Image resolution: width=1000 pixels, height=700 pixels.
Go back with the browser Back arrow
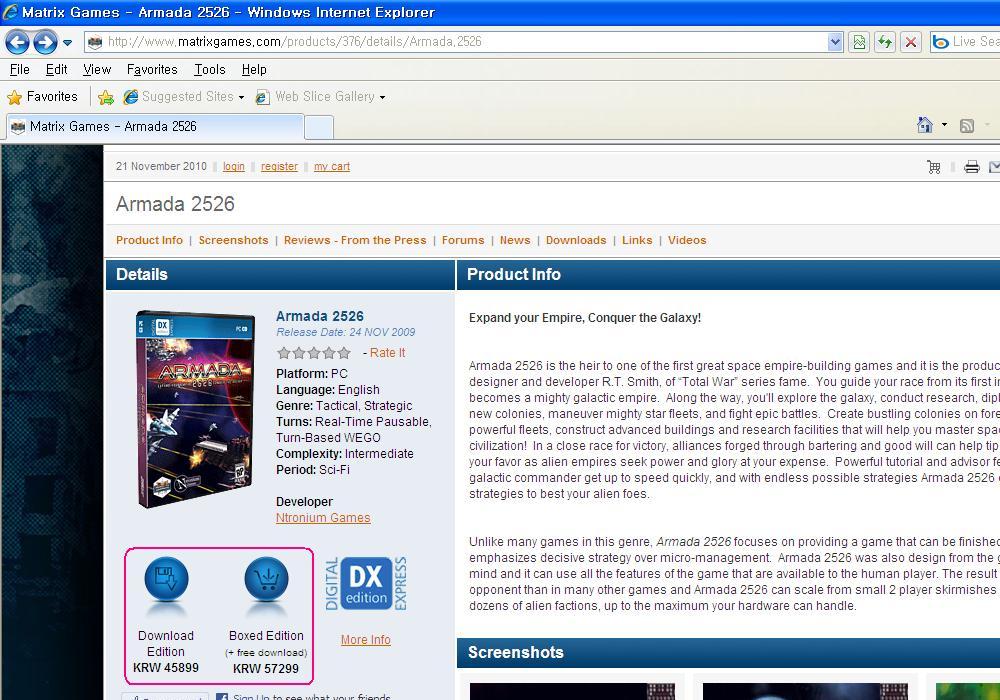point(17,43)
